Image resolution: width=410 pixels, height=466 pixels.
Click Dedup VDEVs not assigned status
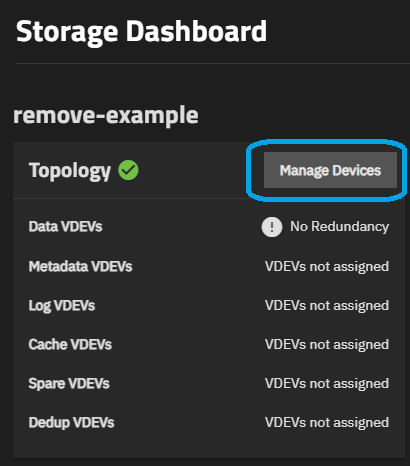pyautogui.click(x=327, y=423)
